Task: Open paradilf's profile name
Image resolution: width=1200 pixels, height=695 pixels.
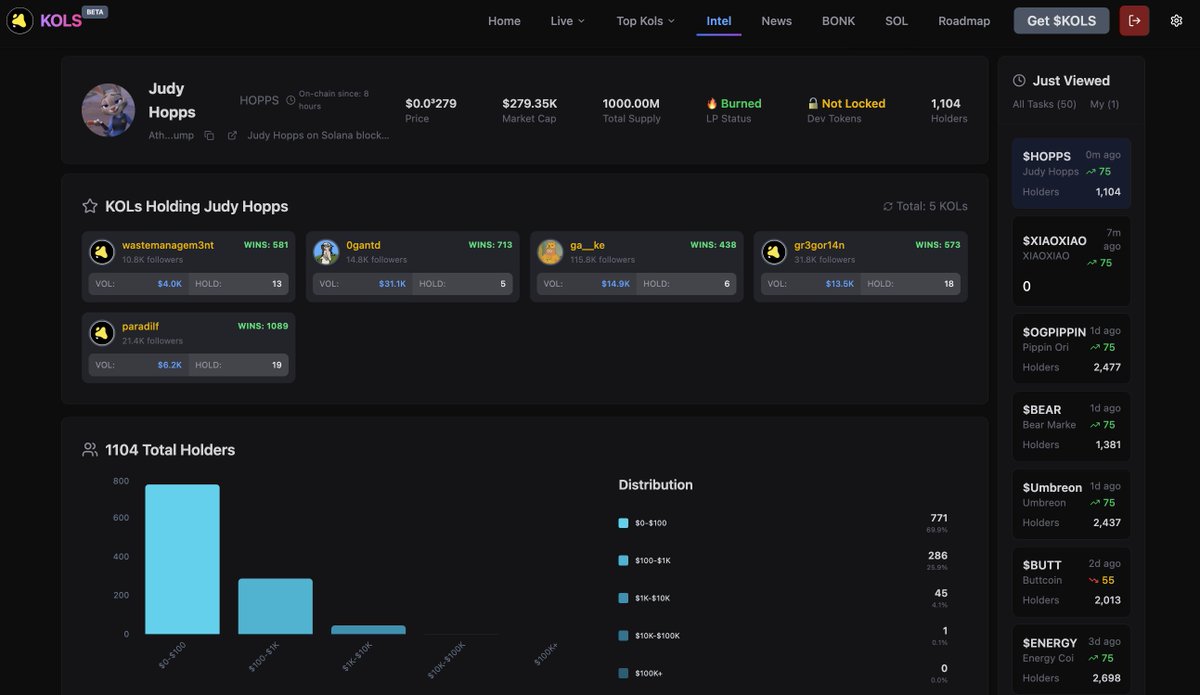Action: [x=140, y=326]
